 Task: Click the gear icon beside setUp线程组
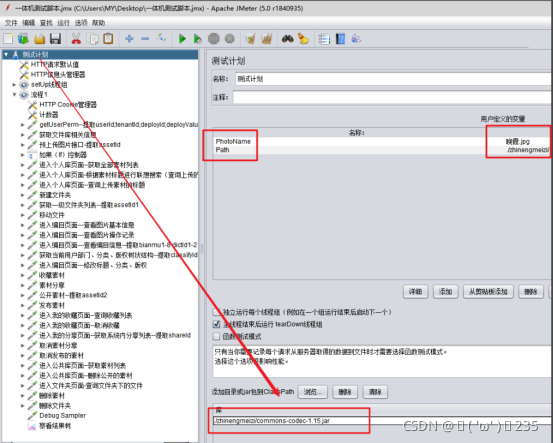click(24, 85)
